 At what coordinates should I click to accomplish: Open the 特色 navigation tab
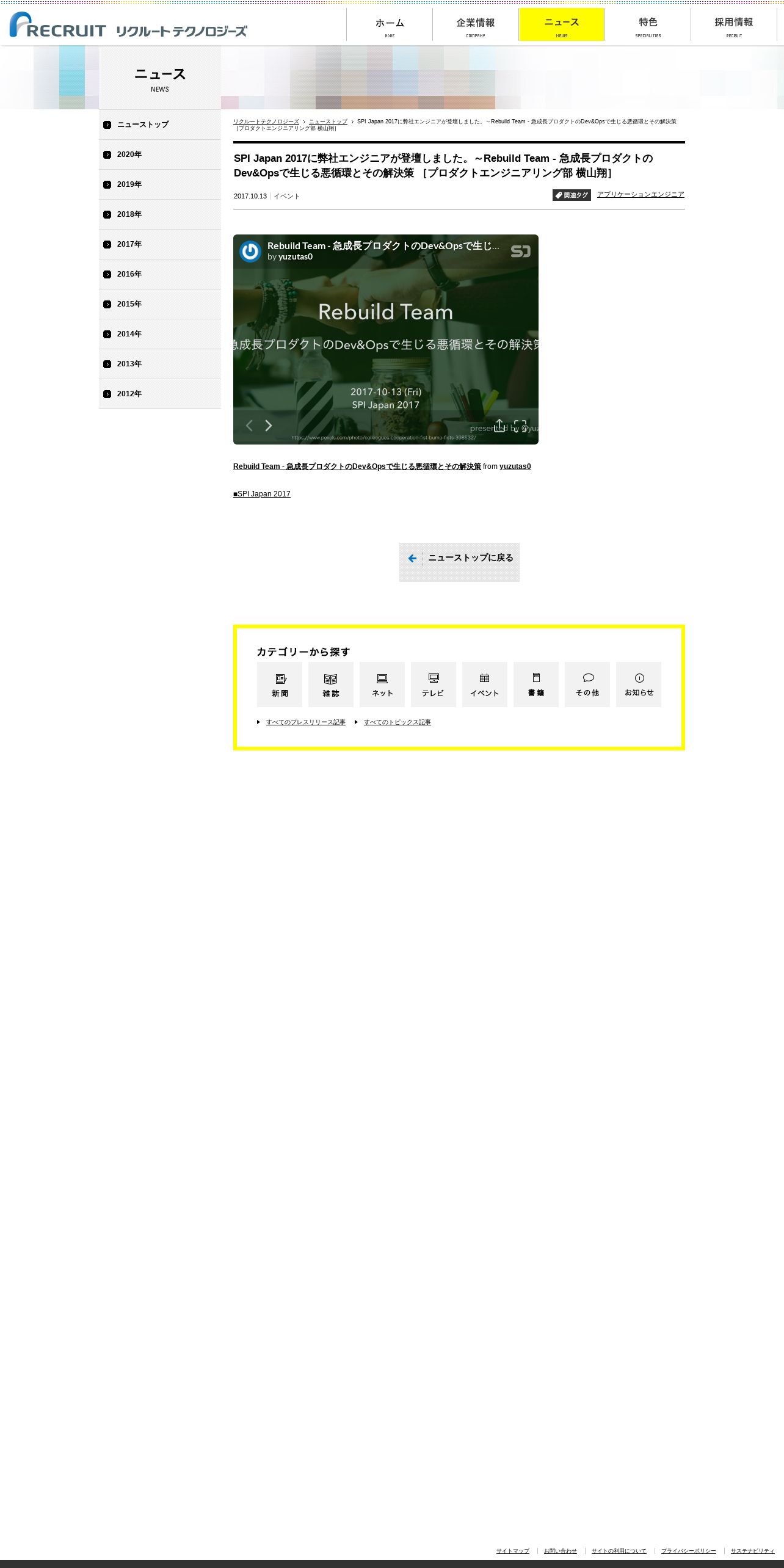(x=648, y=25)
